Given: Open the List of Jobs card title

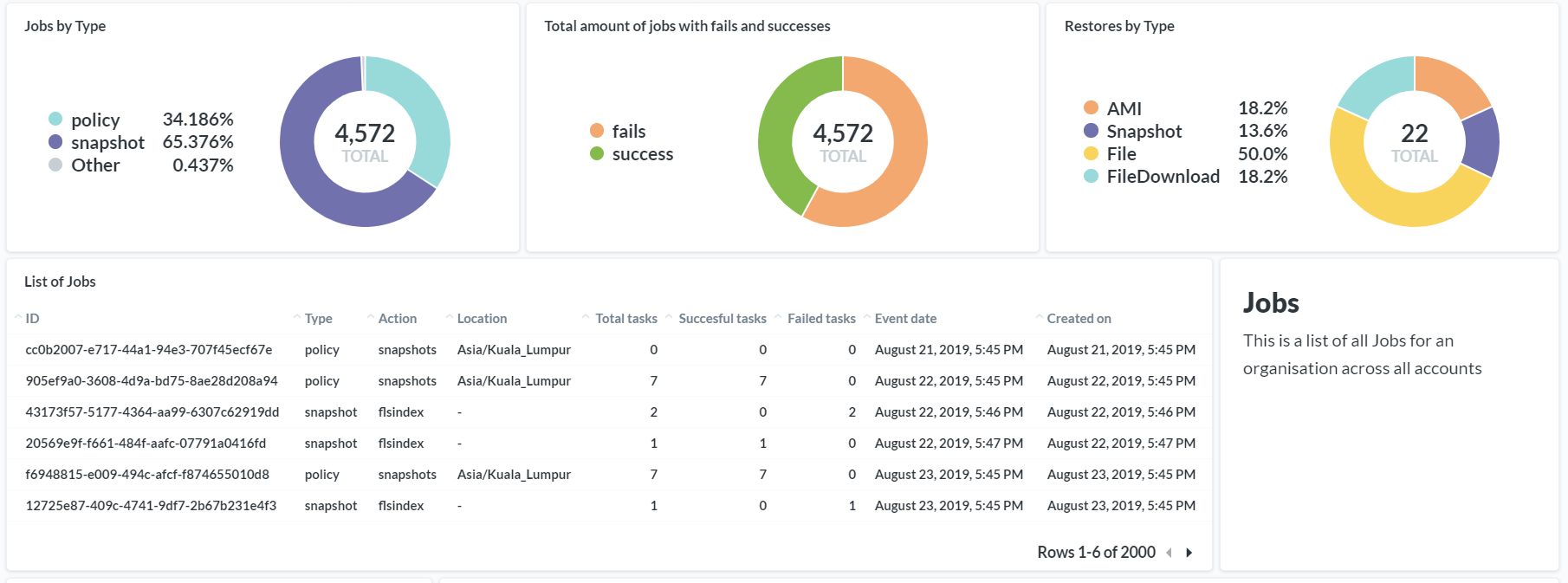Looking at the screenshot, I should [60, 282].
